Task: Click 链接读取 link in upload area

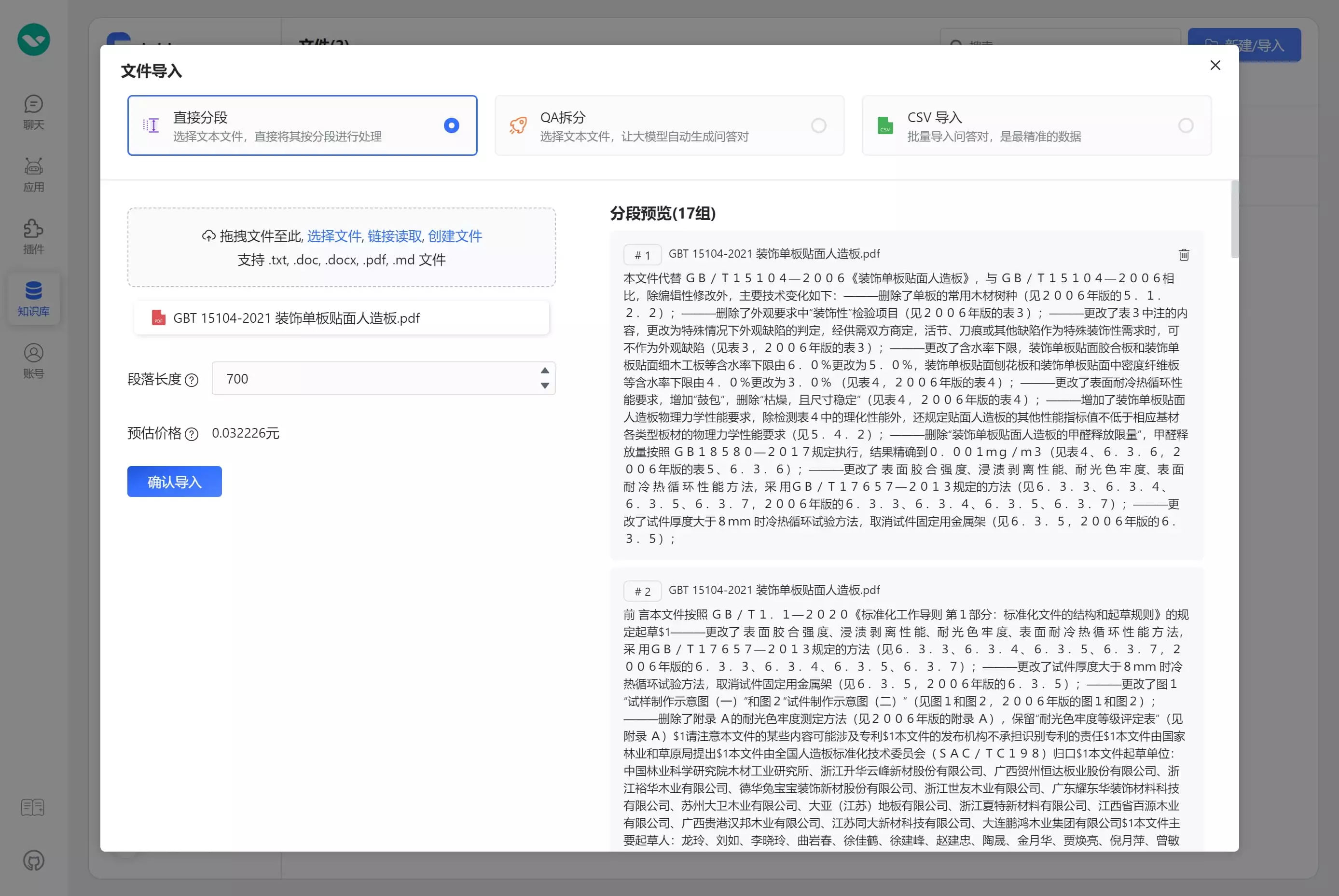Action: pyautogui.click(x=394, y=236)
